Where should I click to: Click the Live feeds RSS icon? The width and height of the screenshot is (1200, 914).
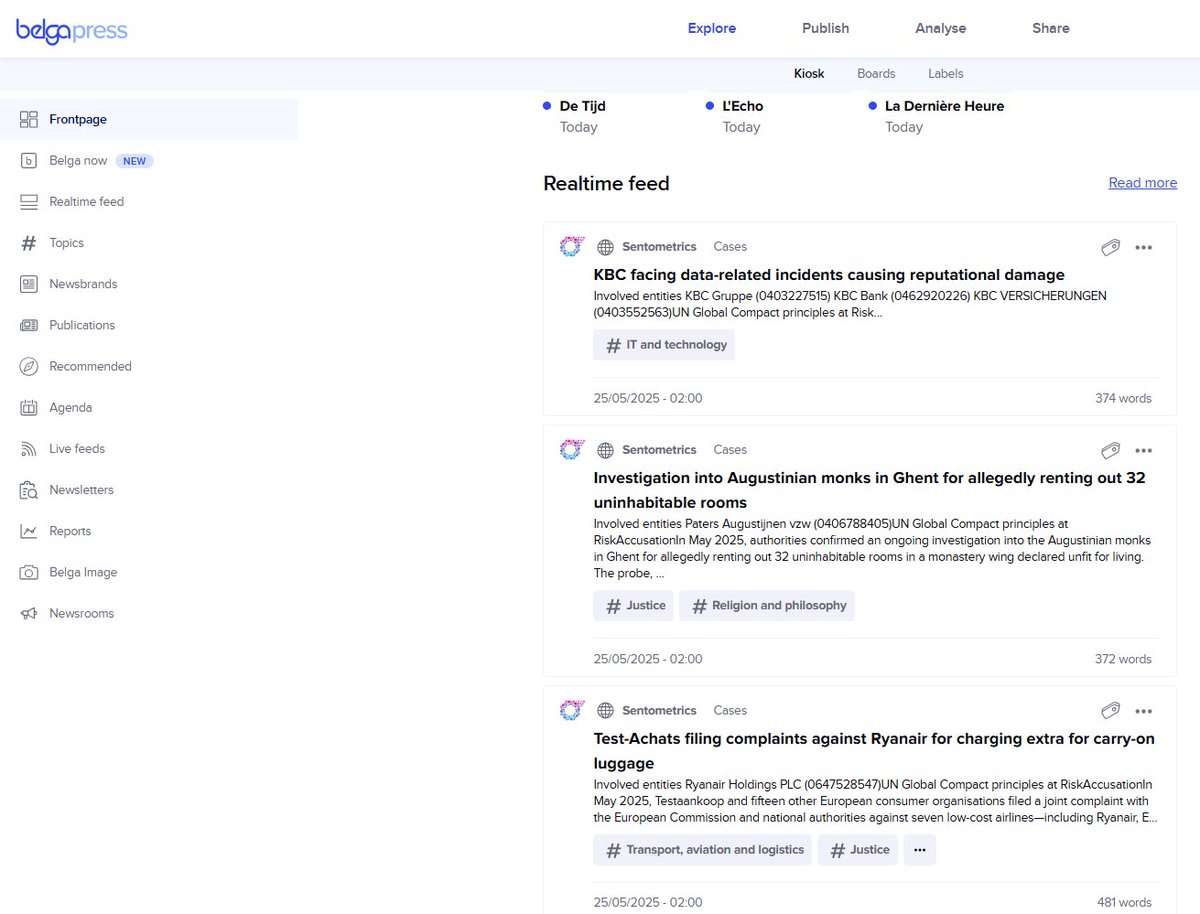[29, 449]
